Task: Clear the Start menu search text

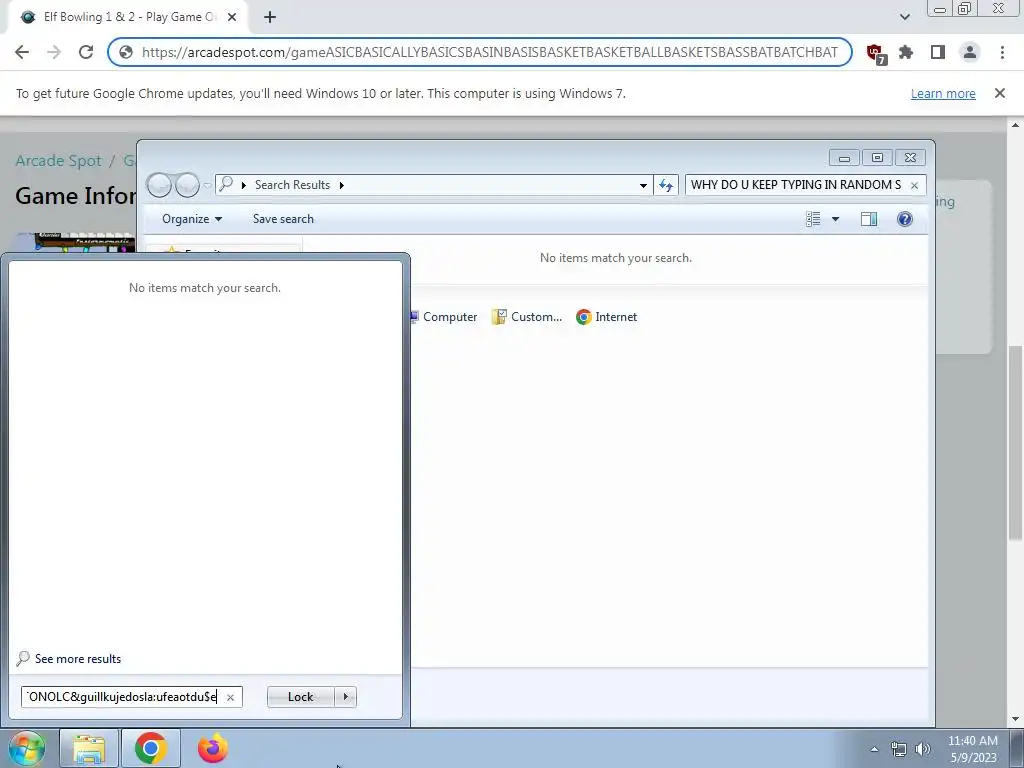Action: [230, 697]
